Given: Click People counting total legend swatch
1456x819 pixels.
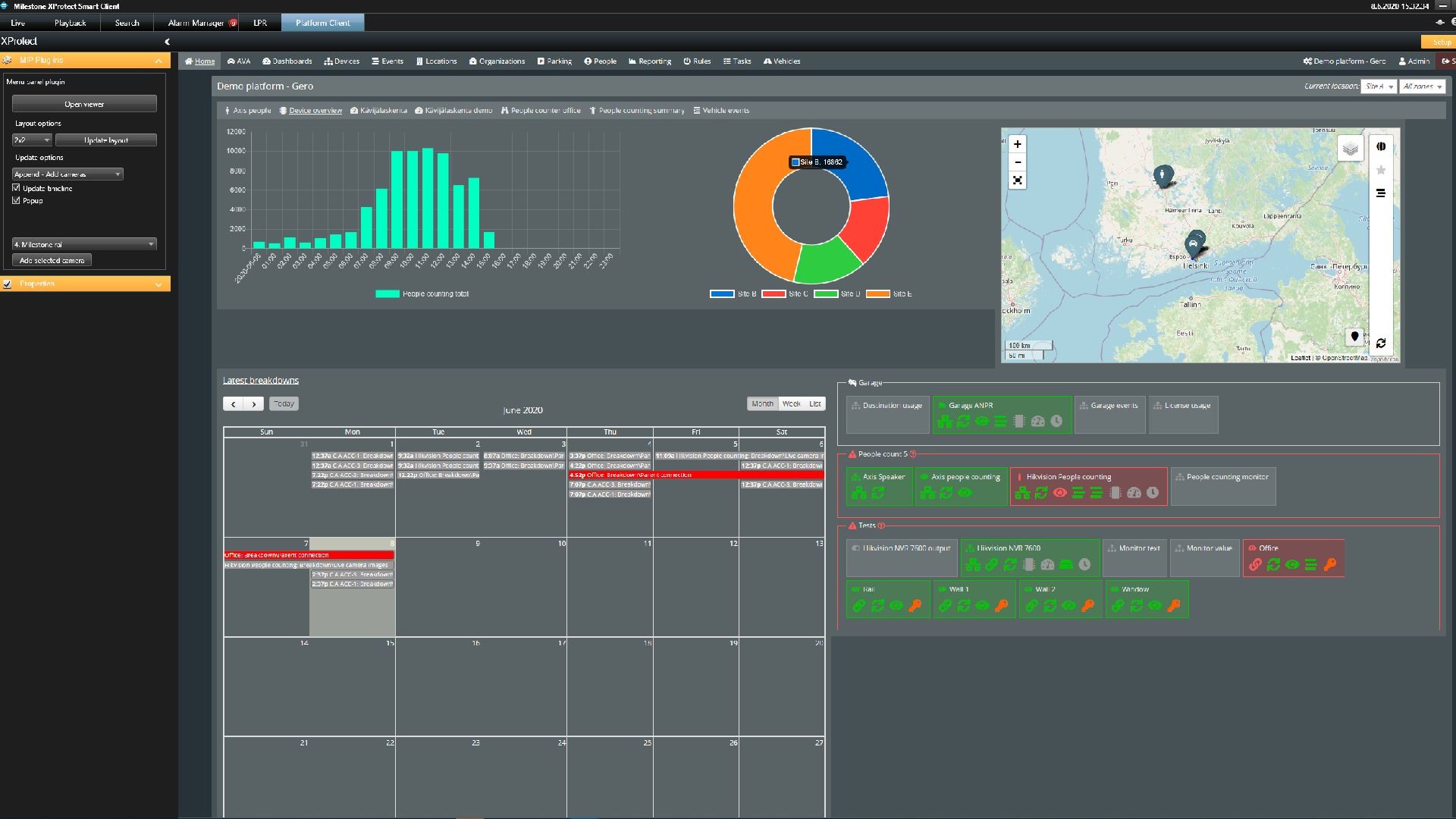Looking at the screenshot, I should pyautogui.click(x=388, y=294).
